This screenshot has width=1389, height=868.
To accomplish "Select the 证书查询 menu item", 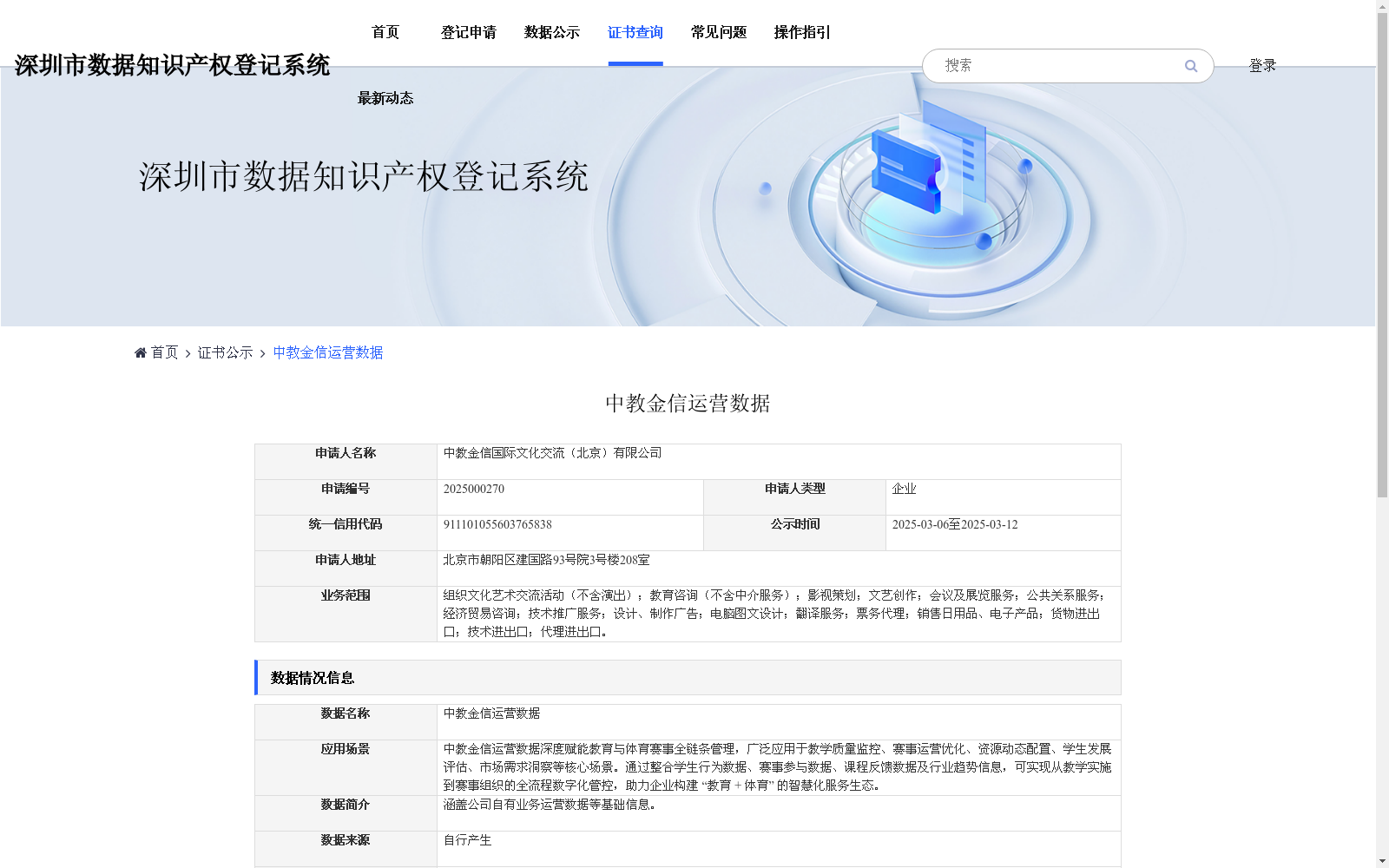I will pos(635,32).
